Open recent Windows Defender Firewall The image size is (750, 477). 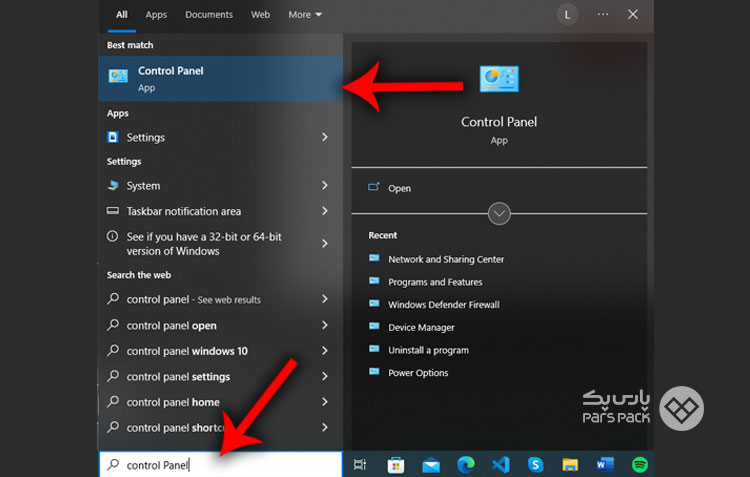coord(443,304)
